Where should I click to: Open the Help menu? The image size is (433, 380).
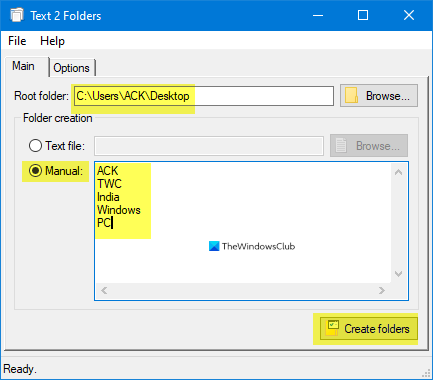click(x=52, y=41)
